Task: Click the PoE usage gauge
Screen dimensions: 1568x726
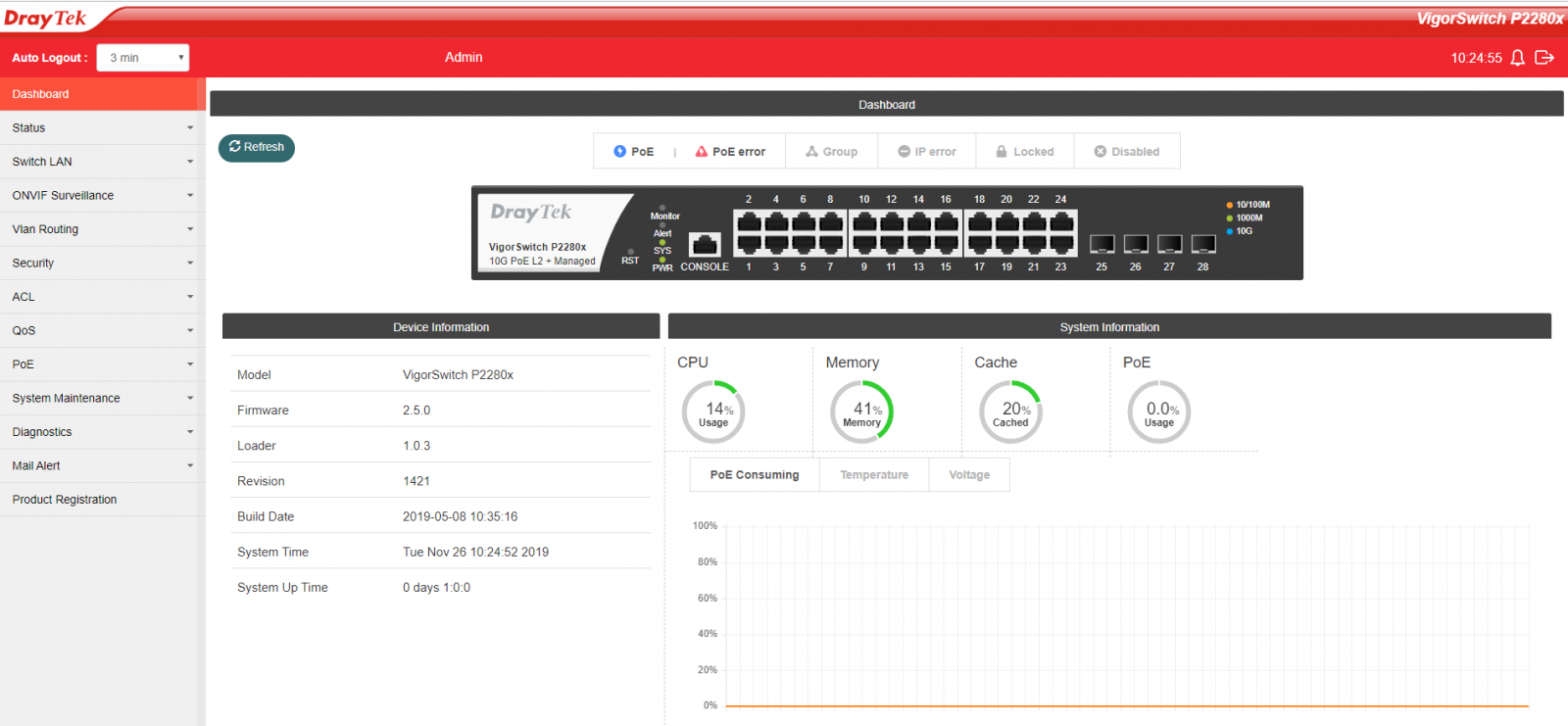Action: point(1159,412)
